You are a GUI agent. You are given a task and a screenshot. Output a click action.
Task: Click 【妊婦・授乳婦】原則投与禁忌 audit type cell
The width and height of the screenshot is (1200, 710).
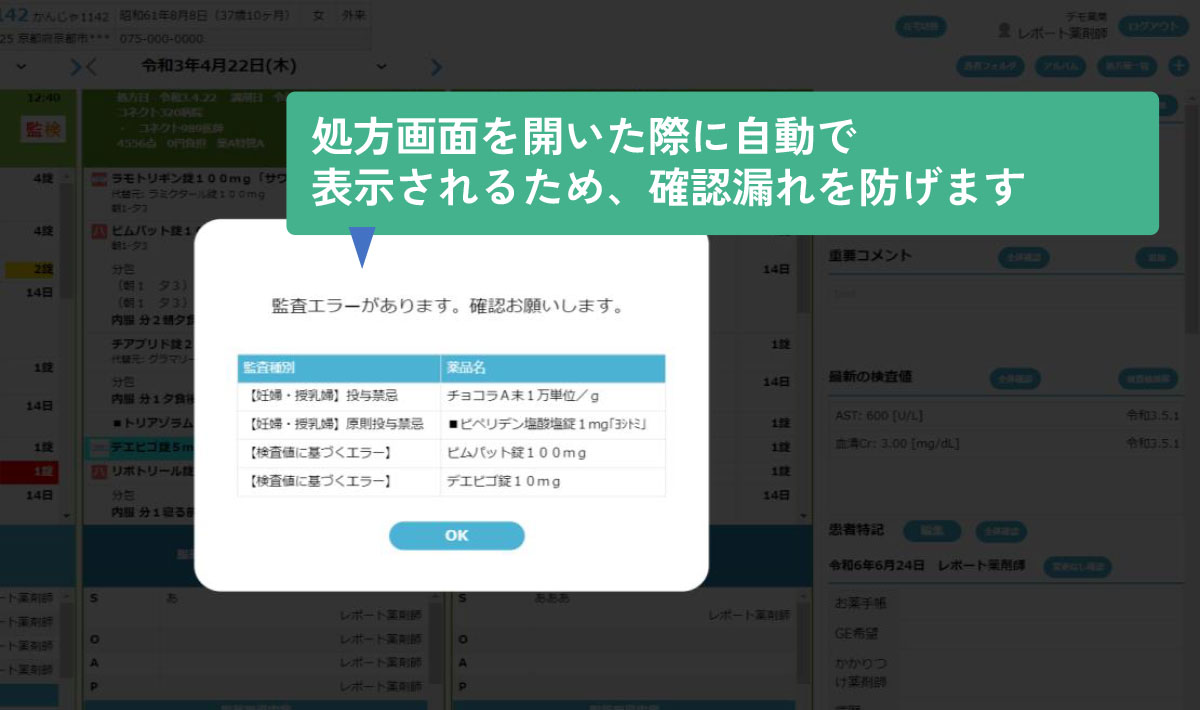click(339, 425)
